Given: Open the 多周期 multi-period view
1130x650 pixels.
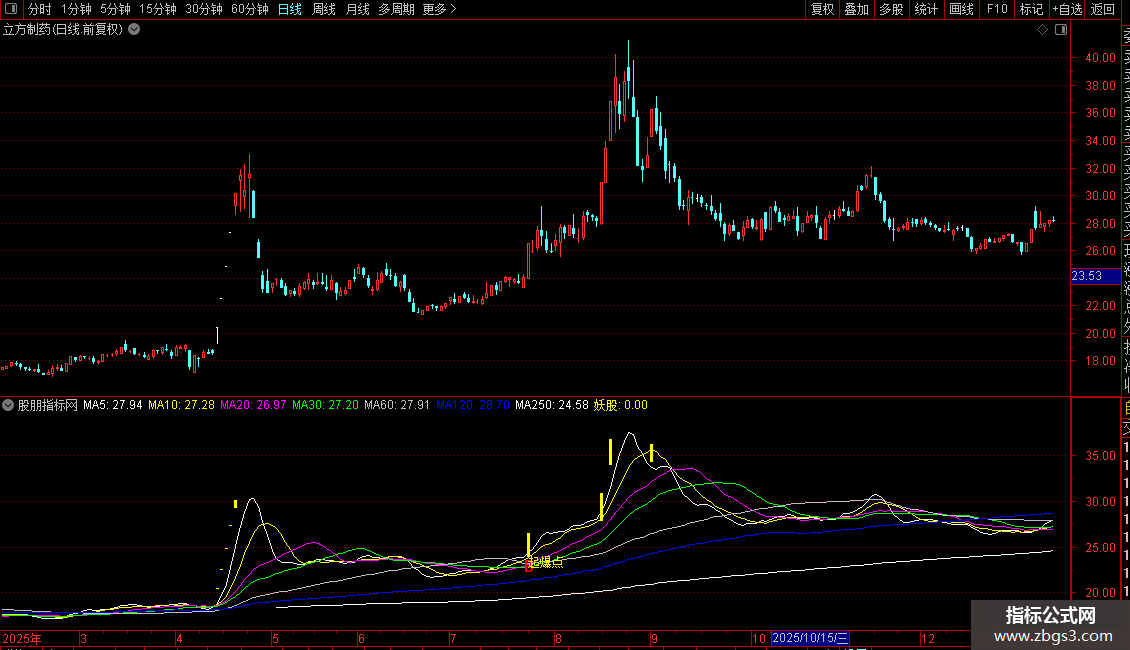Looking at the screenshot, I should click(396, 9).
